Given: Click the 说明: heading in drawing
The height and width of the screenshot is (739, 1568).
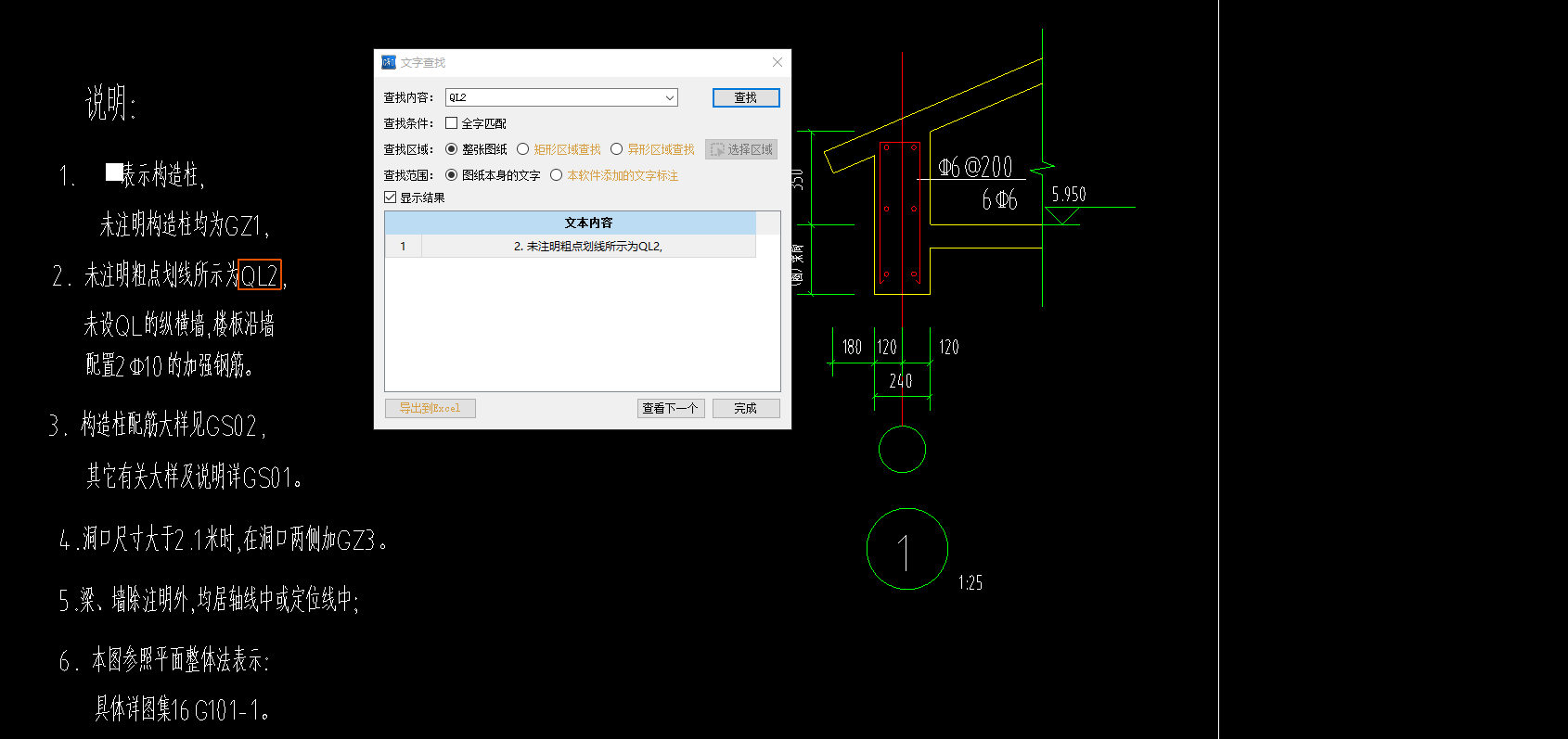Looking at the screenshot, I should [x=111, y=103].
